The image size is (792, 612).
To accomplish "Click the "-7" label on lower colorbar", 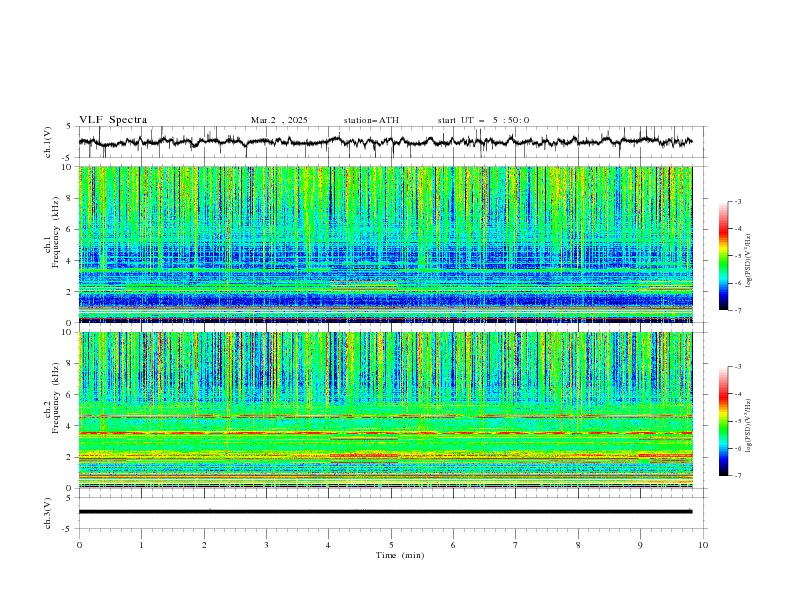I will point(737,475).
